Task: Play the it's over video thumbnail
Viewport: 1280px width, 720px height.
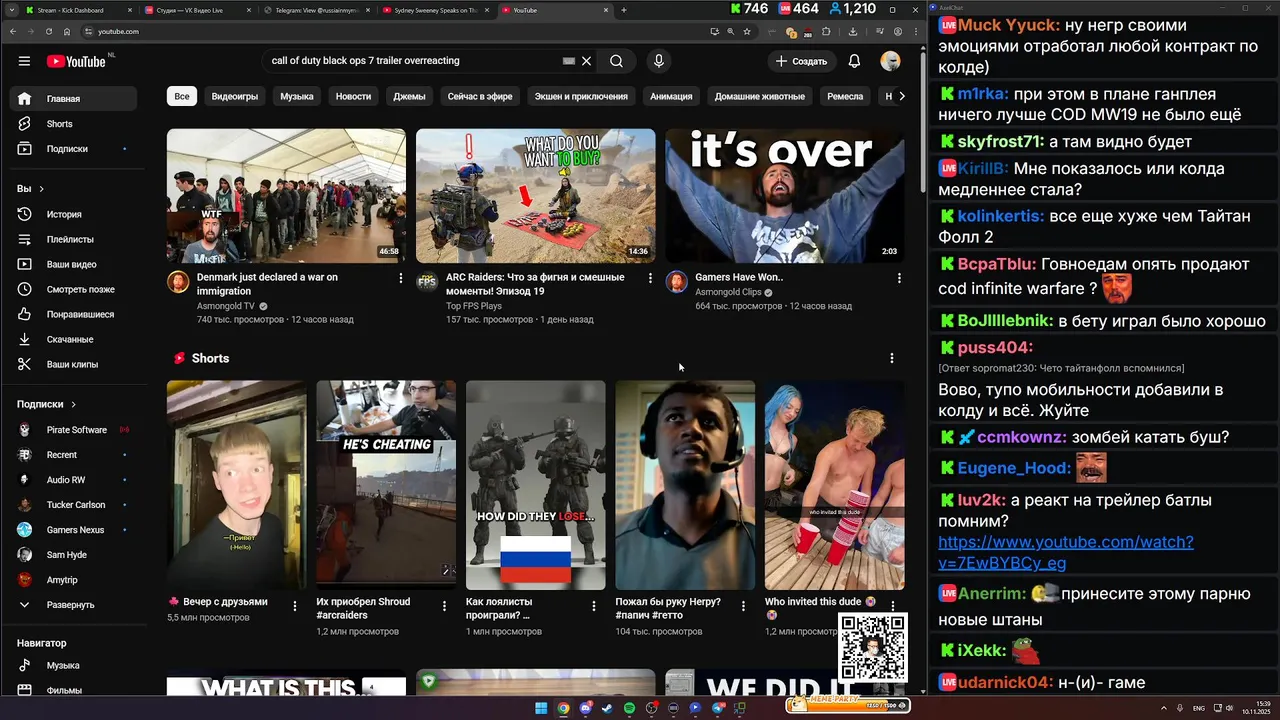Action: pyautogui.click(x=785, y=196)
